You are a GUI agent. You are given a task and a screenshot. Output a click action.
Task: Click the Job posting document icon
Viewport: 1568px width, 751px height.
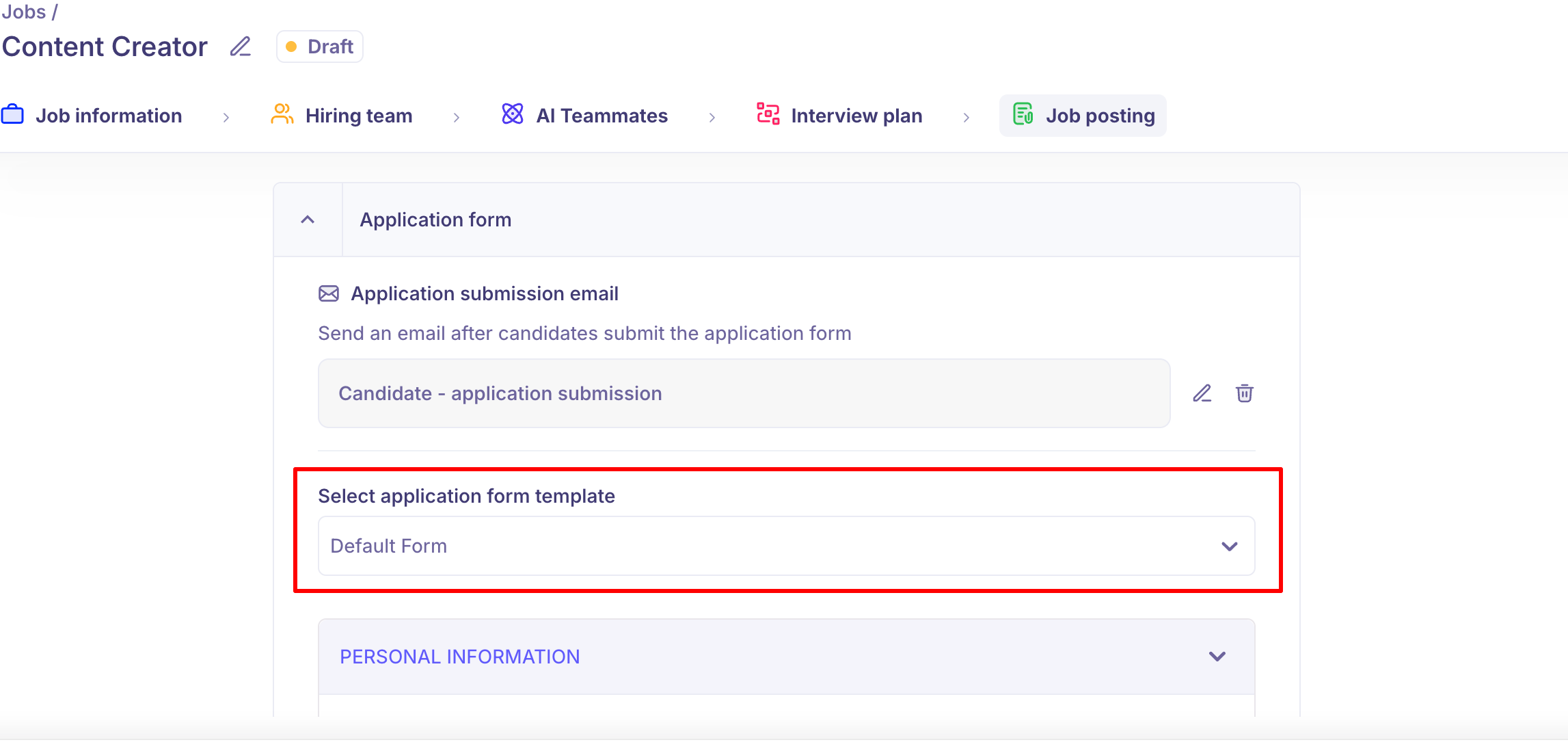pos(1023,114)
